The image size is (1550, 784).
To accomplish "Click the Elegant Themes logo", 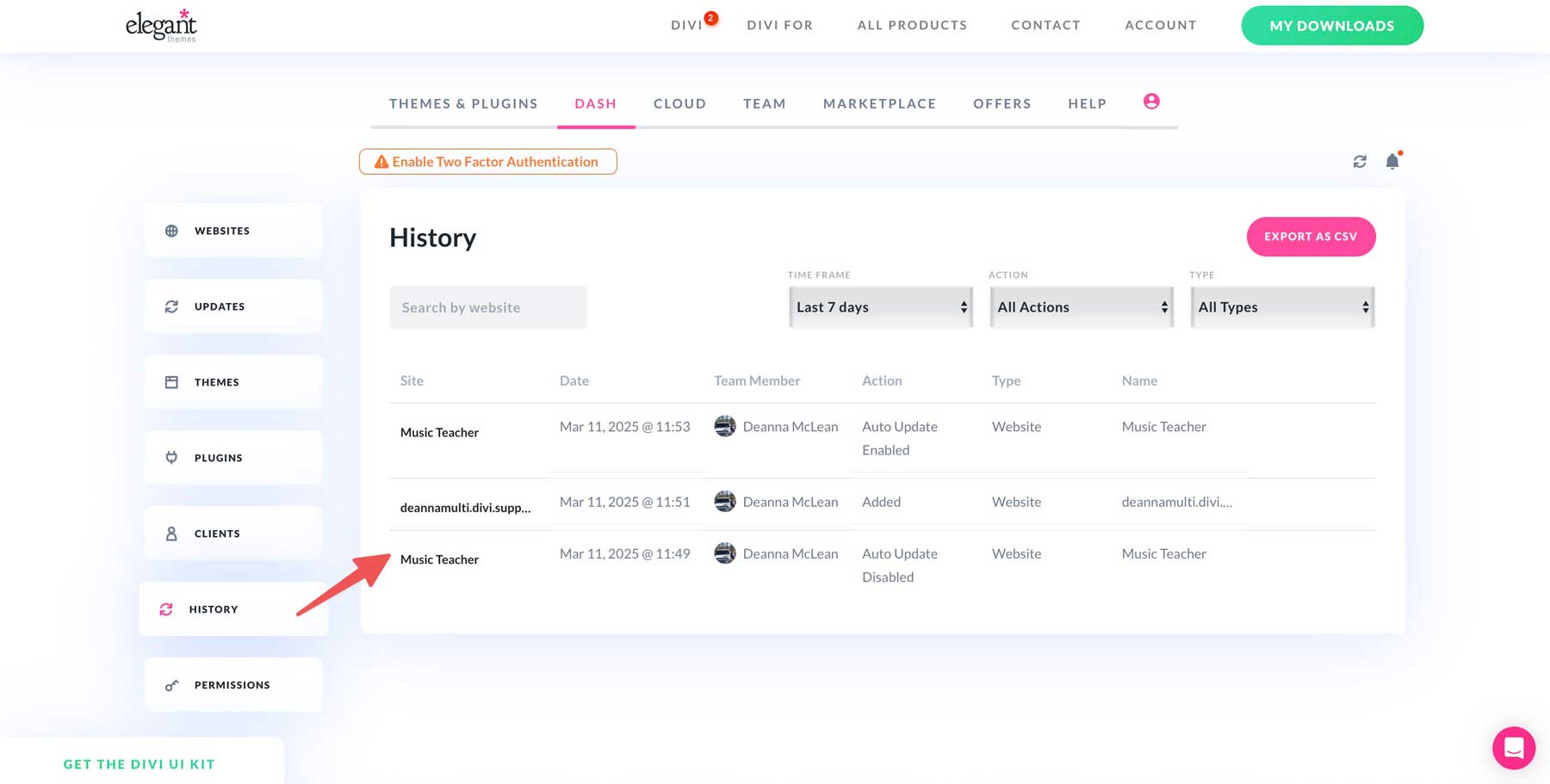I will [x=160, y=25].
